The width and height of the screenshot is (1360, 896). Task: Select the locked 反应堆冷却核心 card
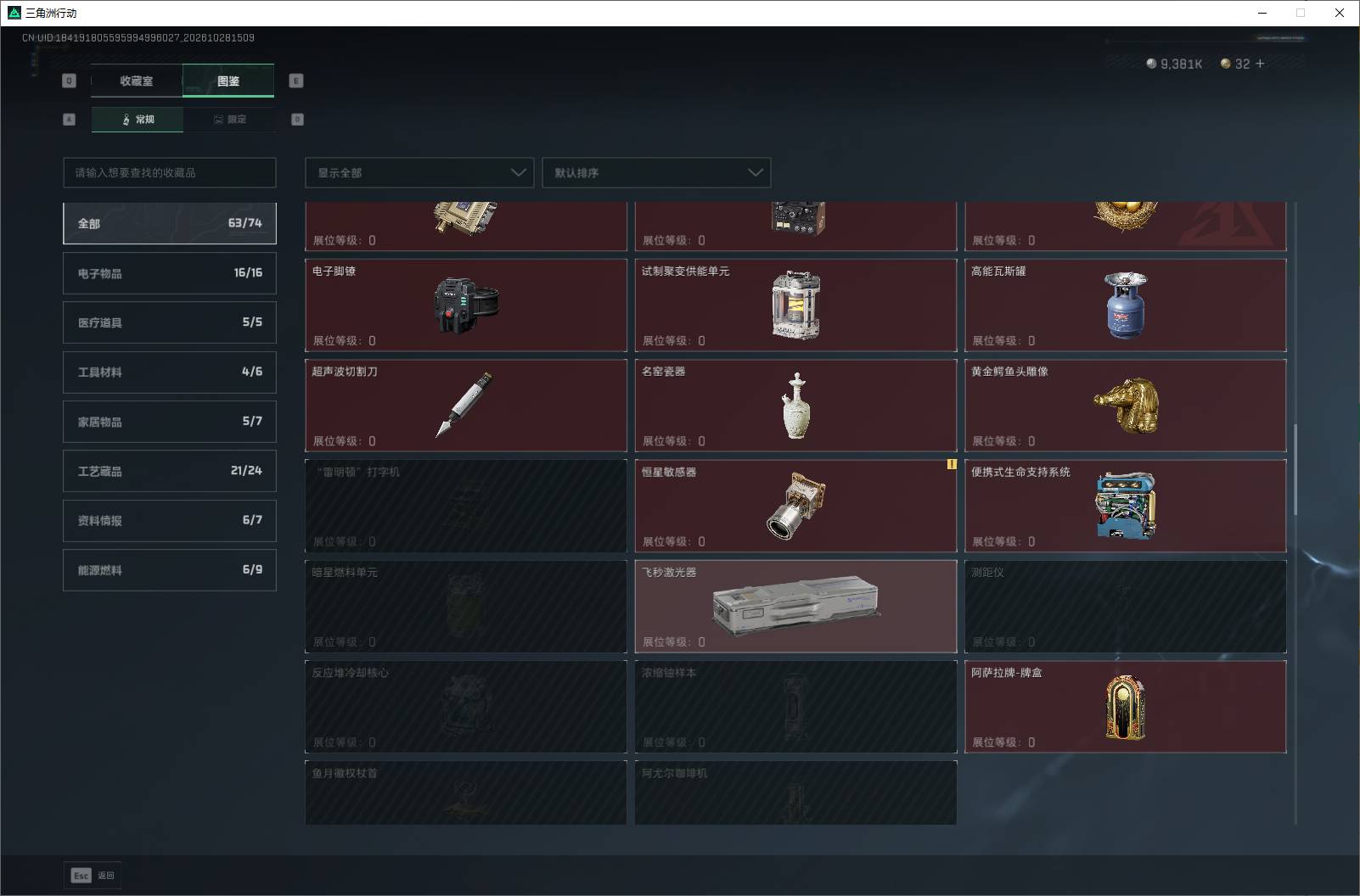coord(466,707)
